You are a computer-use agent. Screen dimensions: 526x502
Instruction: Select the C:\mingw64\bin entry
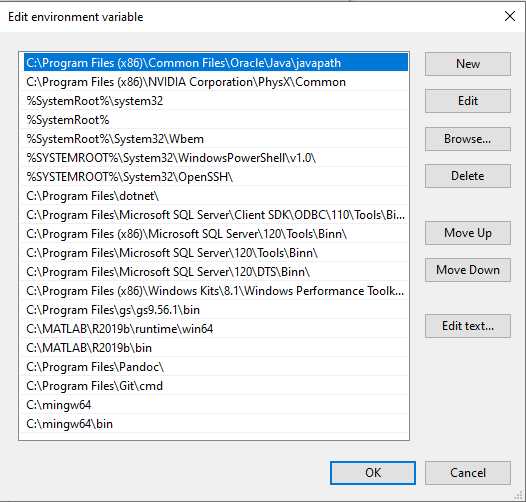click(x=216, y=424)
